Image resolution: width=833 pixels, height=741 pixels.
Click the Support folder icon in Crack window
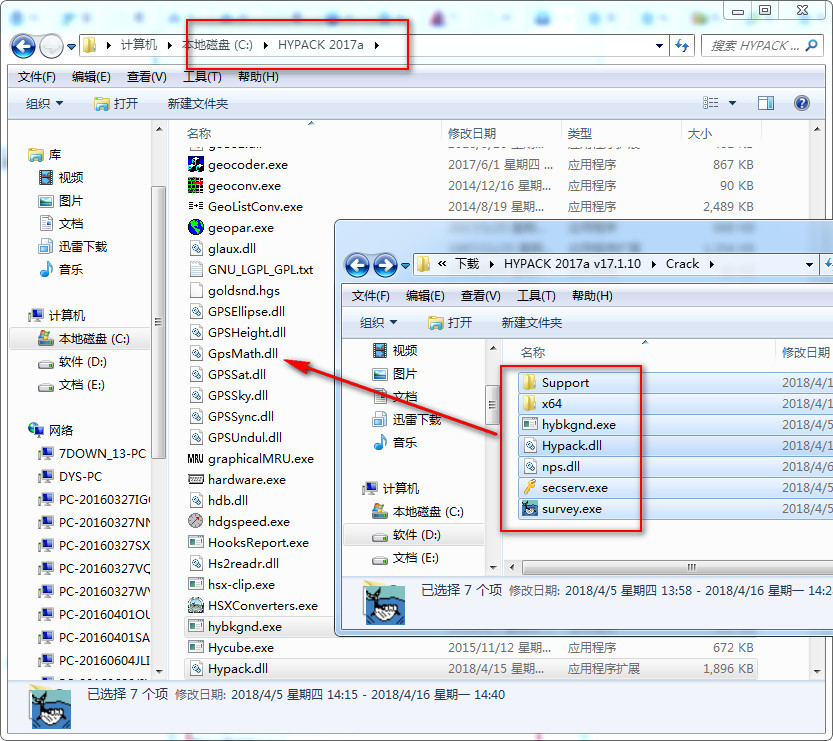529,382
